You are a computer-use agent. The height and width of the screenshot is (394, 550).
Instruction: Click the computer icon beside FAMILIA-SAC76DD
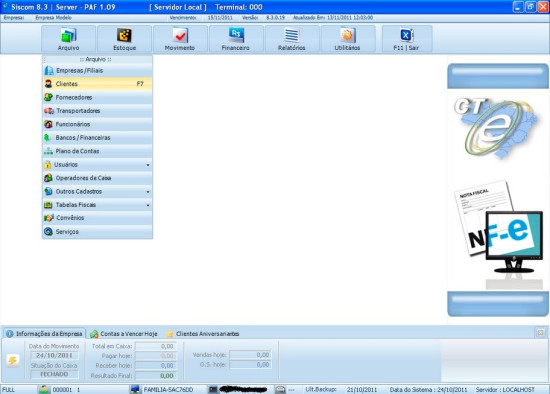tap(135, 389)
